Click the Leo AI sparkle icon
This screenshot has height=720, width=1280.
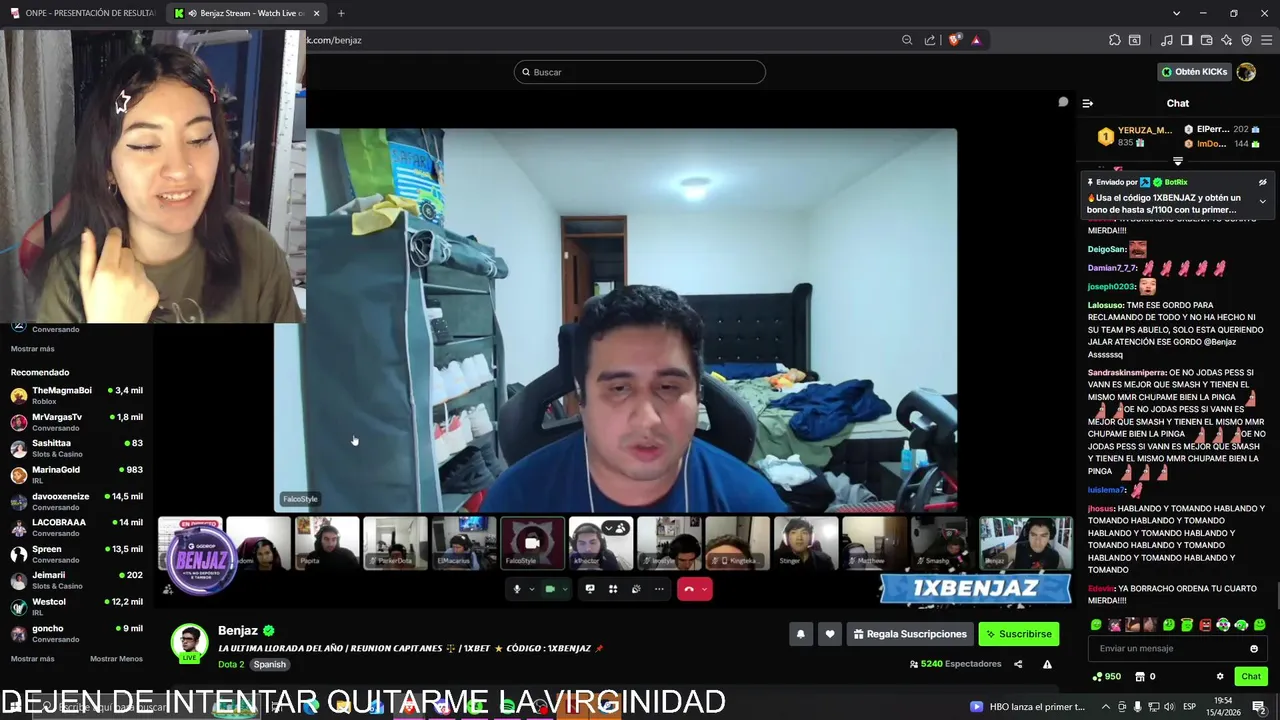[x=1226, y=40]
